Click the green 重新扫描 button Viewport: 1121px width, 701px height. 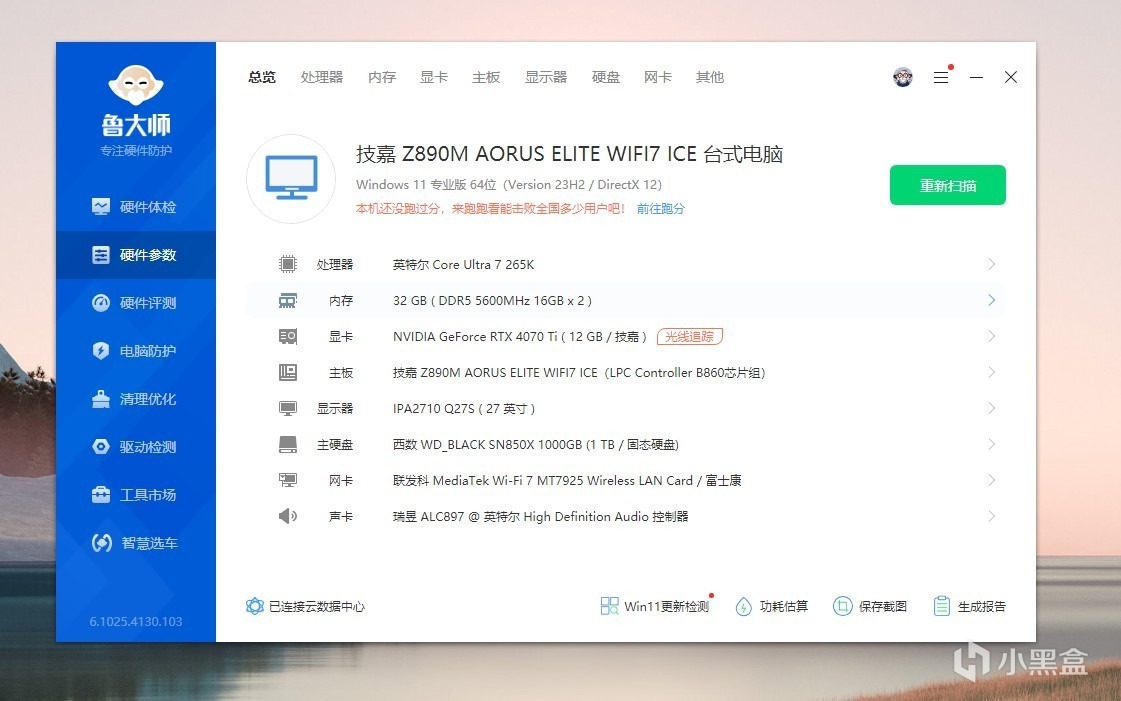(x=947, y=185)
